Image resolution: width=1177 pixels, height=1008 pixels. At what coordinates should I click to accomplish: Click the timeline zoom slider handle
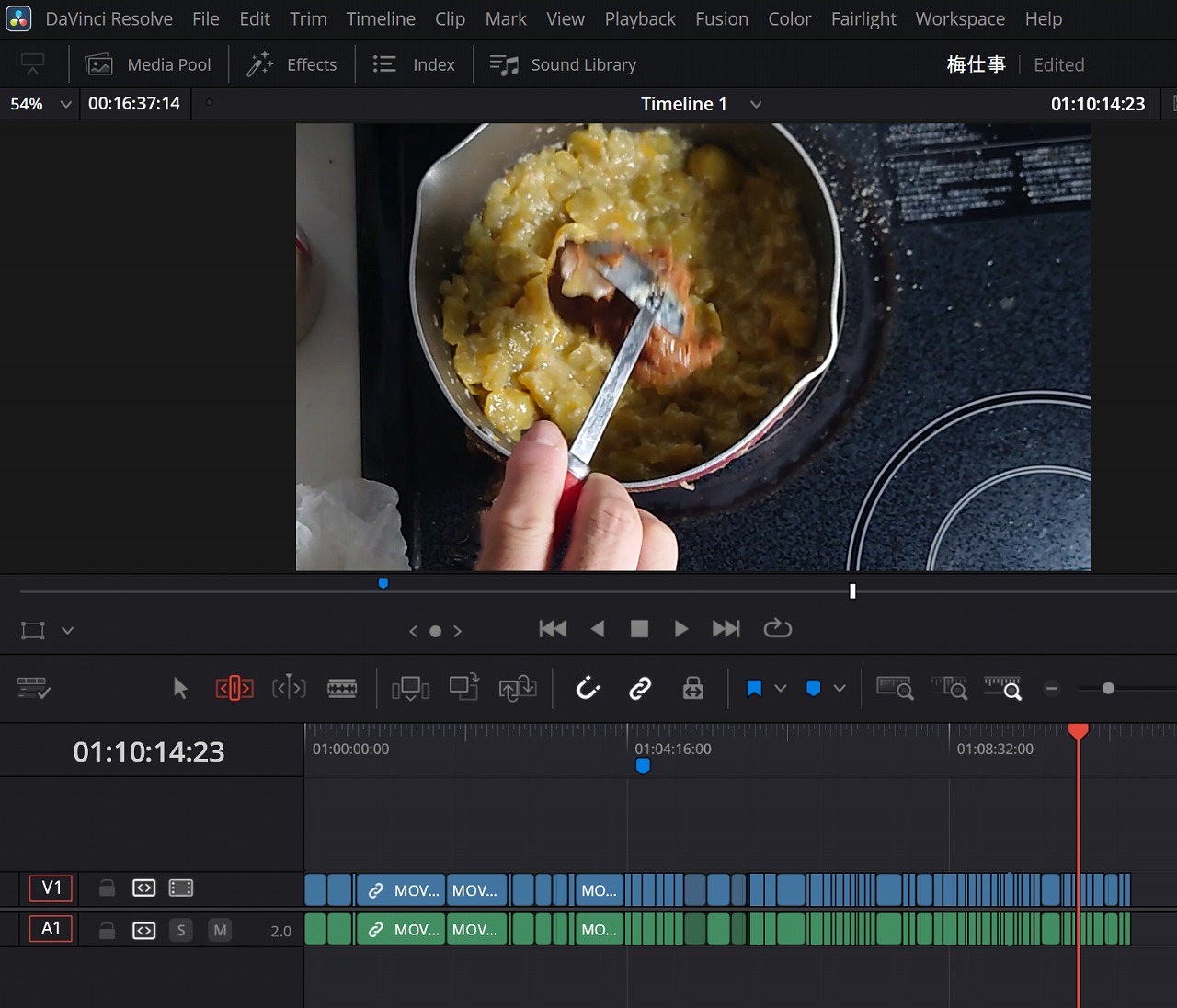tap(1108, 688)
